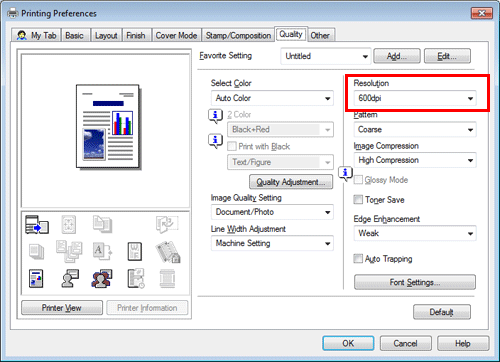Click the red user group icon
Screen dimensions: 500x362
(x=102, y=279)
